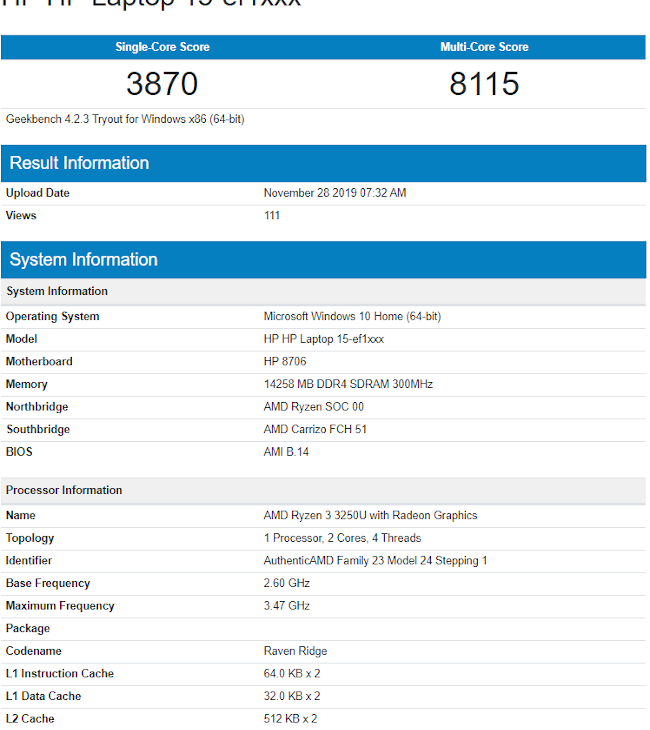Click the Maximum Frequency value 3.47 GHz
650x730 pixels.
click(287, 606)
